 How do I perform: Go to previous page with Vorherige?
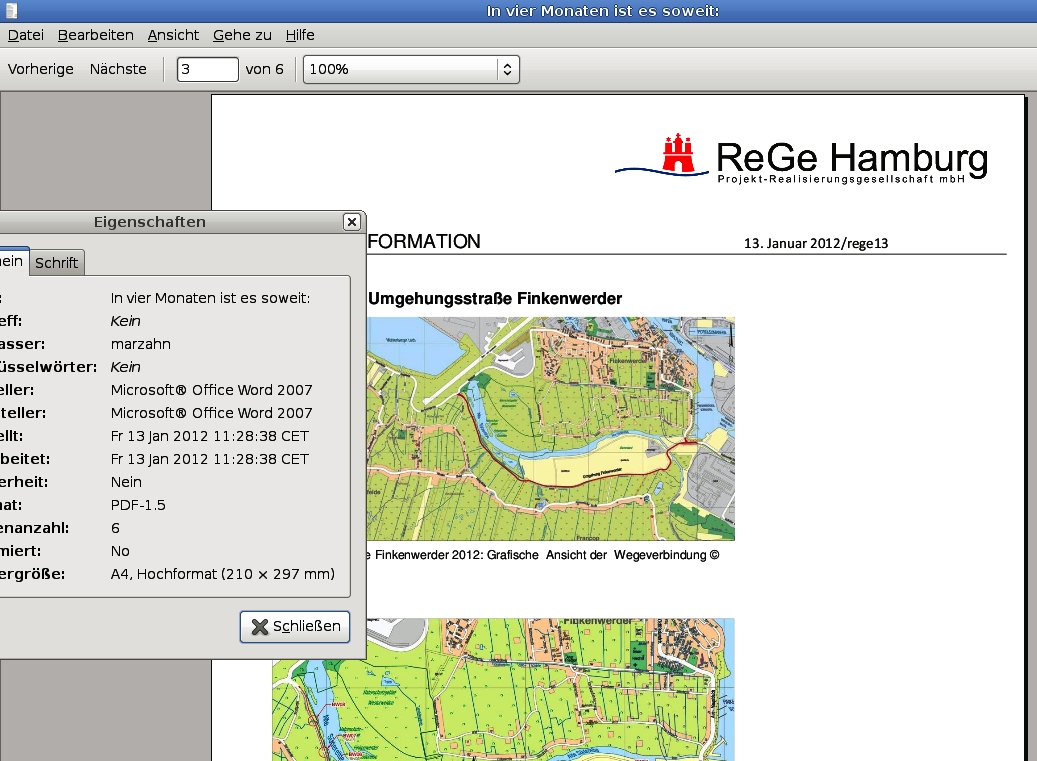40,69
